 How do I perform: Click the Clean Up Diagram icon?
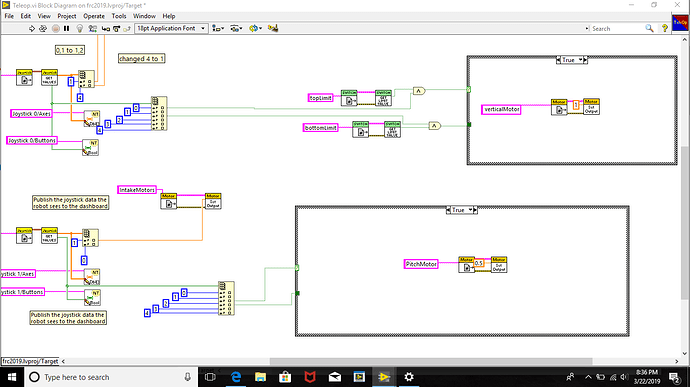273,28
